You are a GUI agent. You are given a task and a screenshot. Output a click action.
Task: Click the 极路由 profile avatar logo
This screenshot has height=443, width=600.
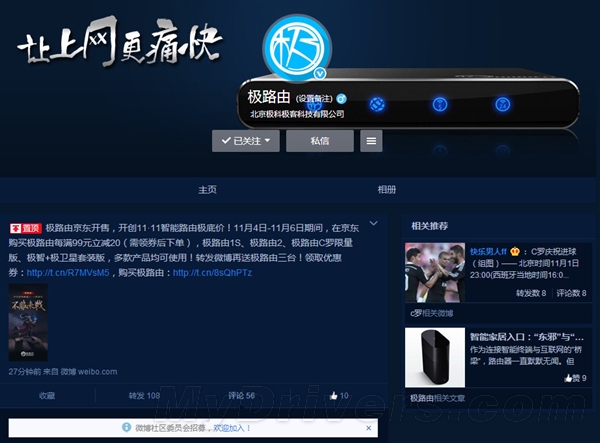pyautogui.click(x=297, y=48)
